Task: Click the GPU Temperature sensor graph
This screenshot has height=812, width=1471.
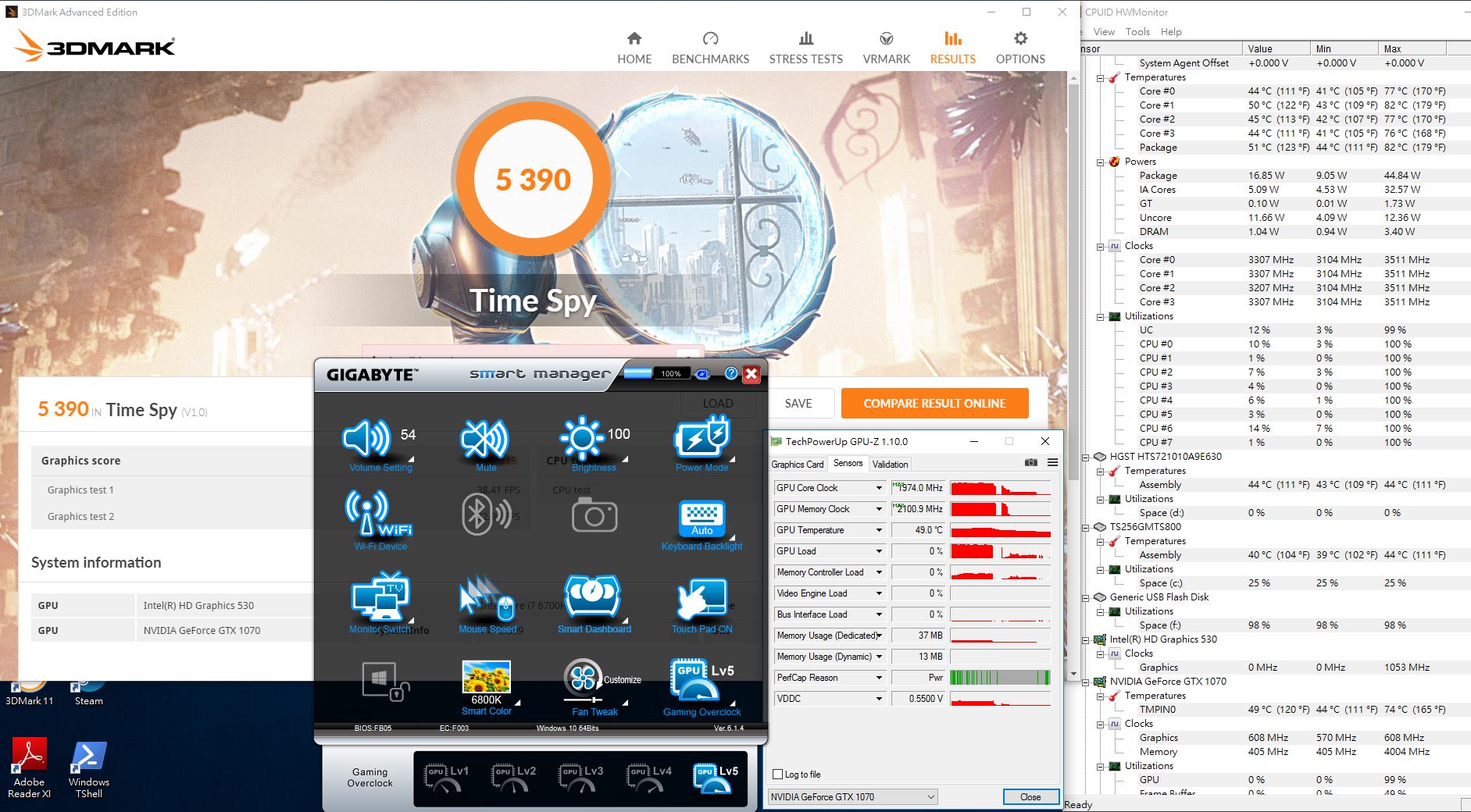Action: tap(1000, 530)
